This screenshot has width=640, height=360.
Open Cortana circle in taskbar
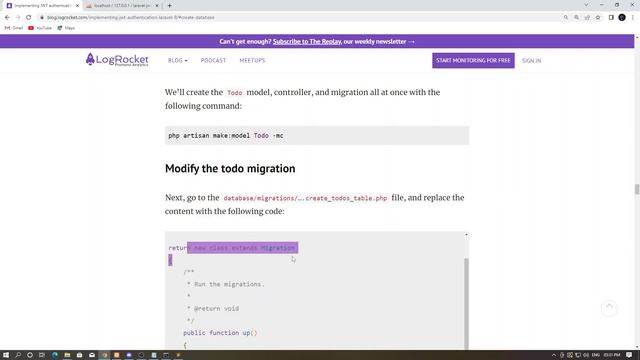coord(30,355)
